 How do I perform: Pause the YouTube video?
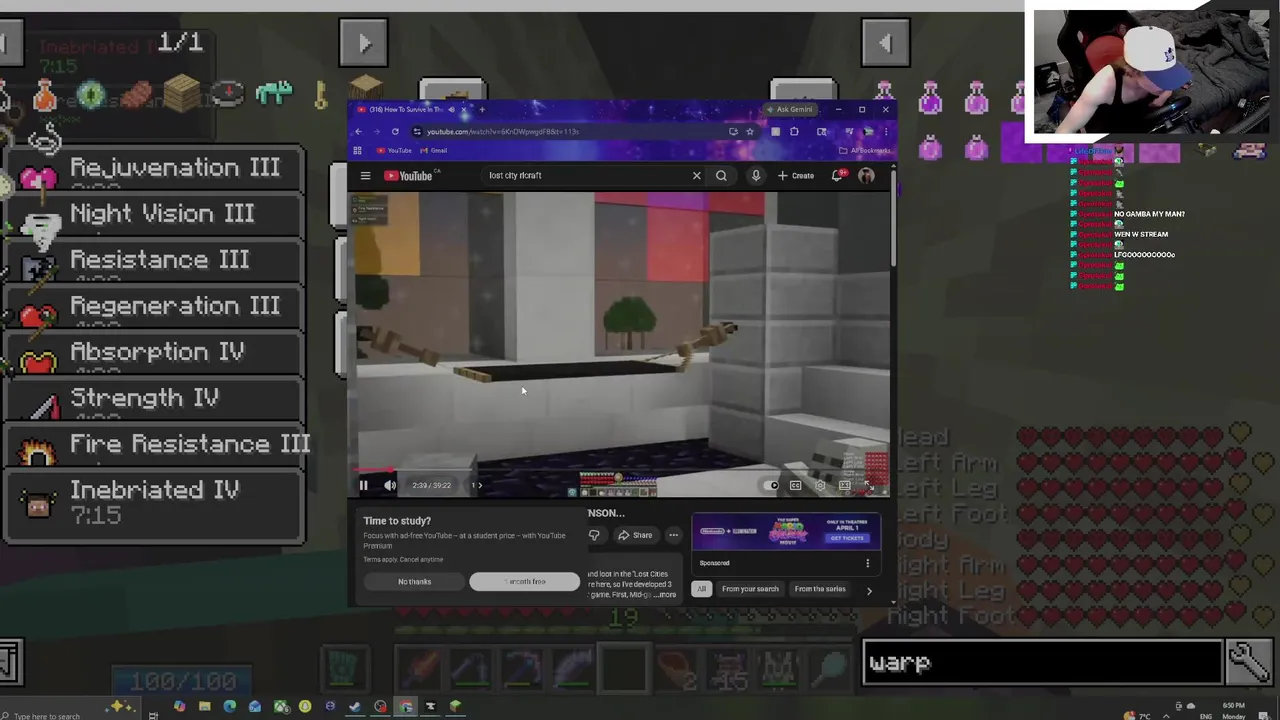click(363, 485)
